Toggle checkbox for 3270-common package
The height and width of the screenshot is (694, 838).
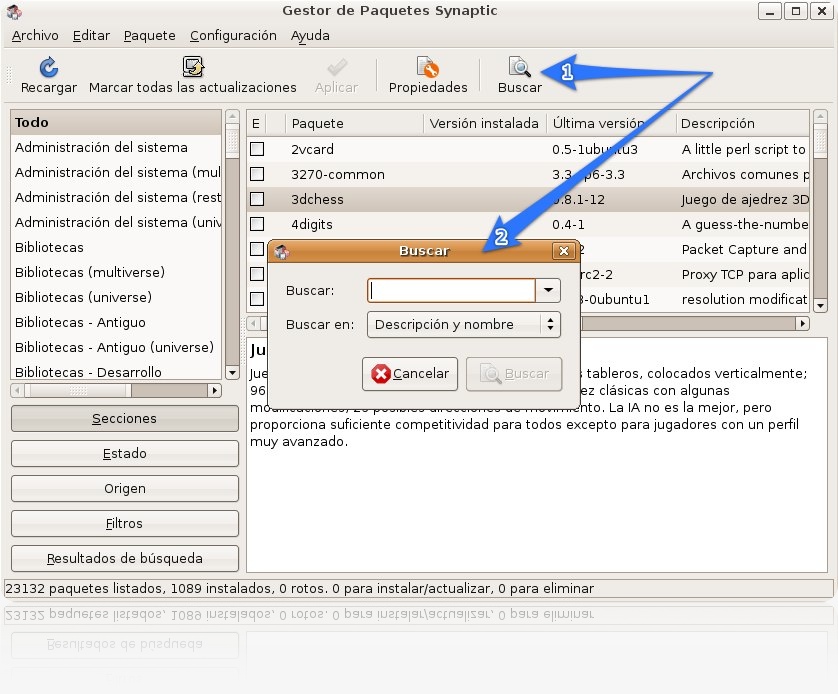(x=257, y=174)
